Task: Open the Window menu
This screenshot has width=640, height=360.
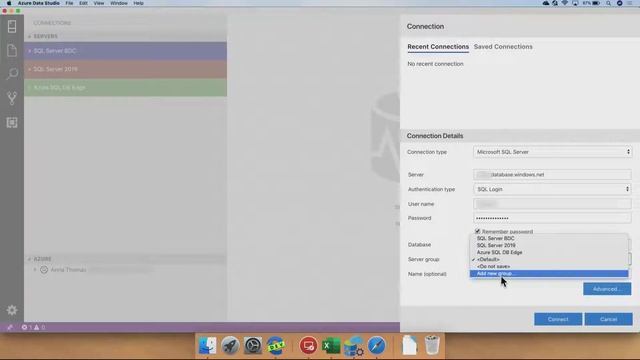Action: (119, 3)
